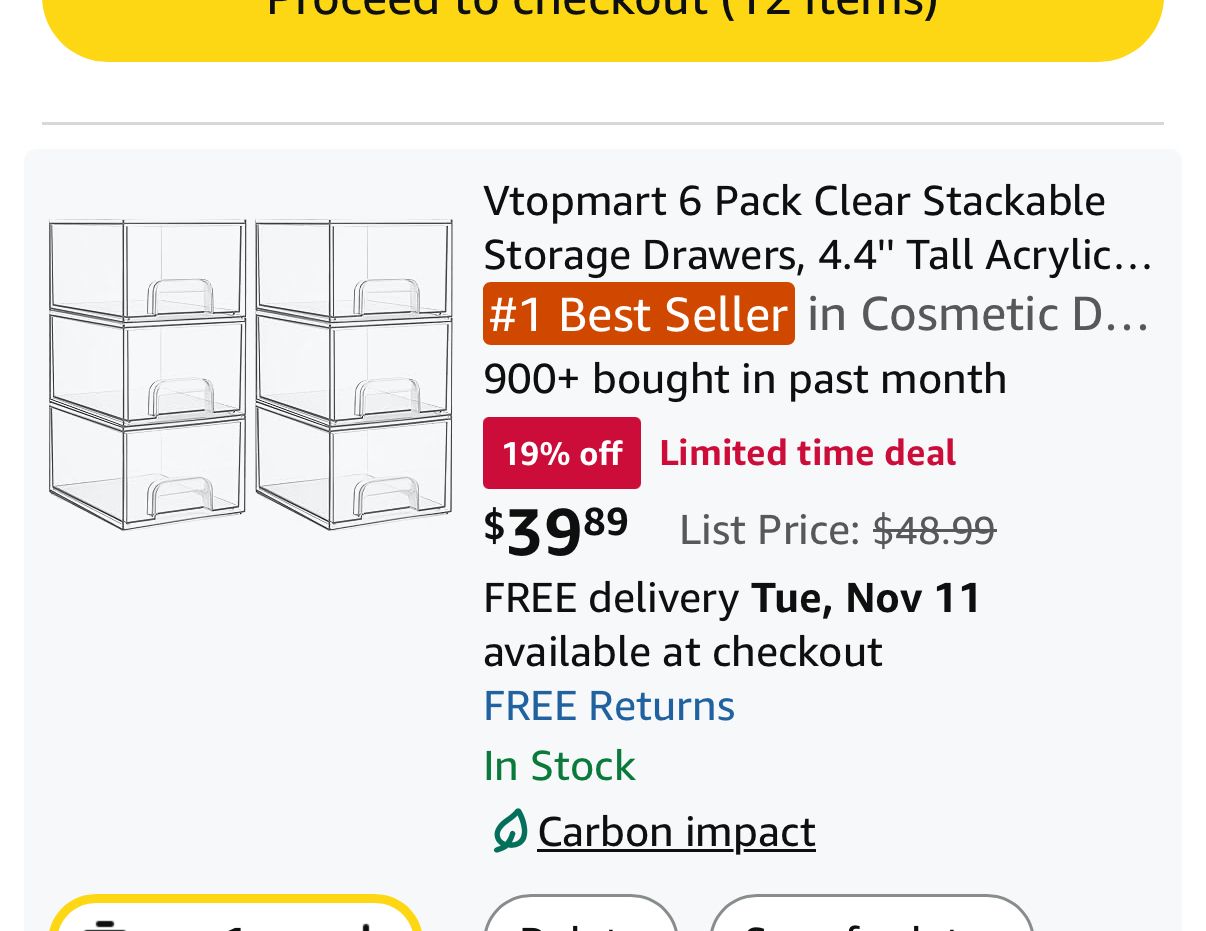This screenshot has height=931, width=1206.
Task: Tap the green In Stock status
Action: pos(559,766)
